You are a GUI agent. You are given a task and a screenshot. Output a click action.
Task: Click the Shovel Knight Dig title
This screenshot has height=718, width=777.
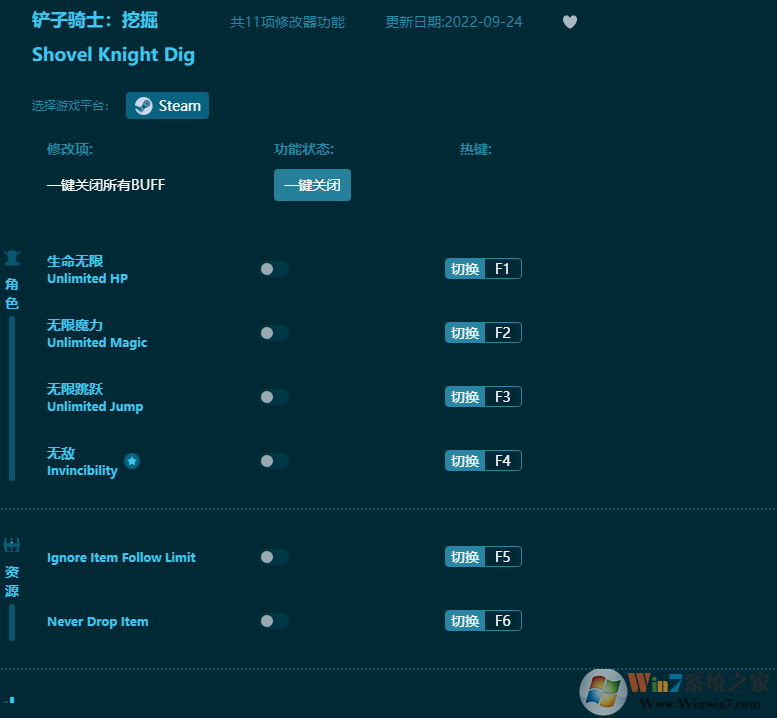coord(113,55)
